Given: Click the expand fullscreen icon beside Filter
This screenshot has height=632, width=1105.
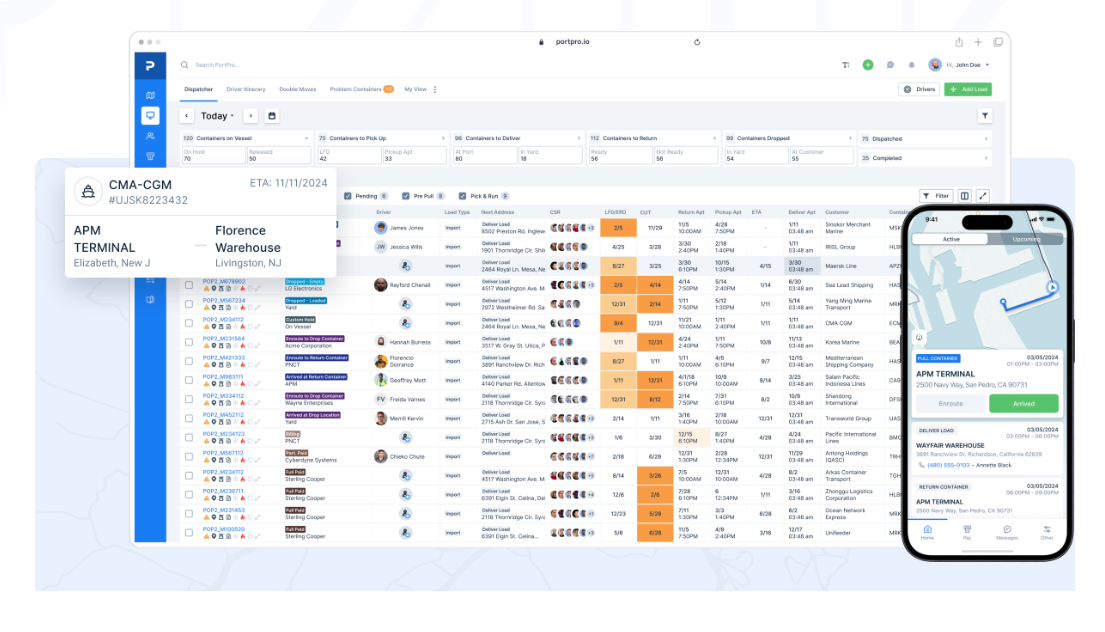Looking at the screenshot, I should click(x=983, y=196).
